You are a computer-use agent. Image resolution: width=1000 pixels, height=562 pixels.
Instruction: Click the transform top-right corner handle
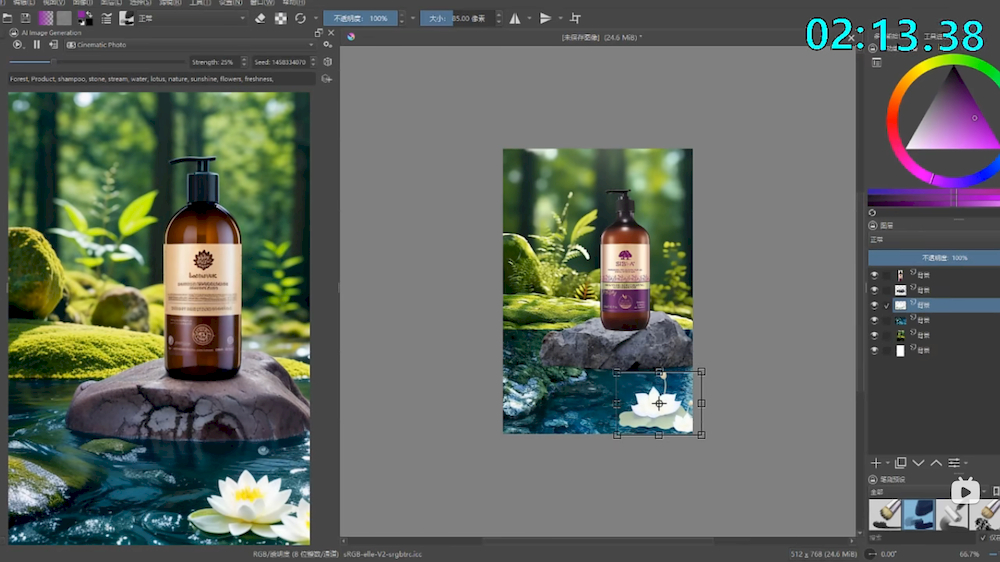[x=701, y=371]
